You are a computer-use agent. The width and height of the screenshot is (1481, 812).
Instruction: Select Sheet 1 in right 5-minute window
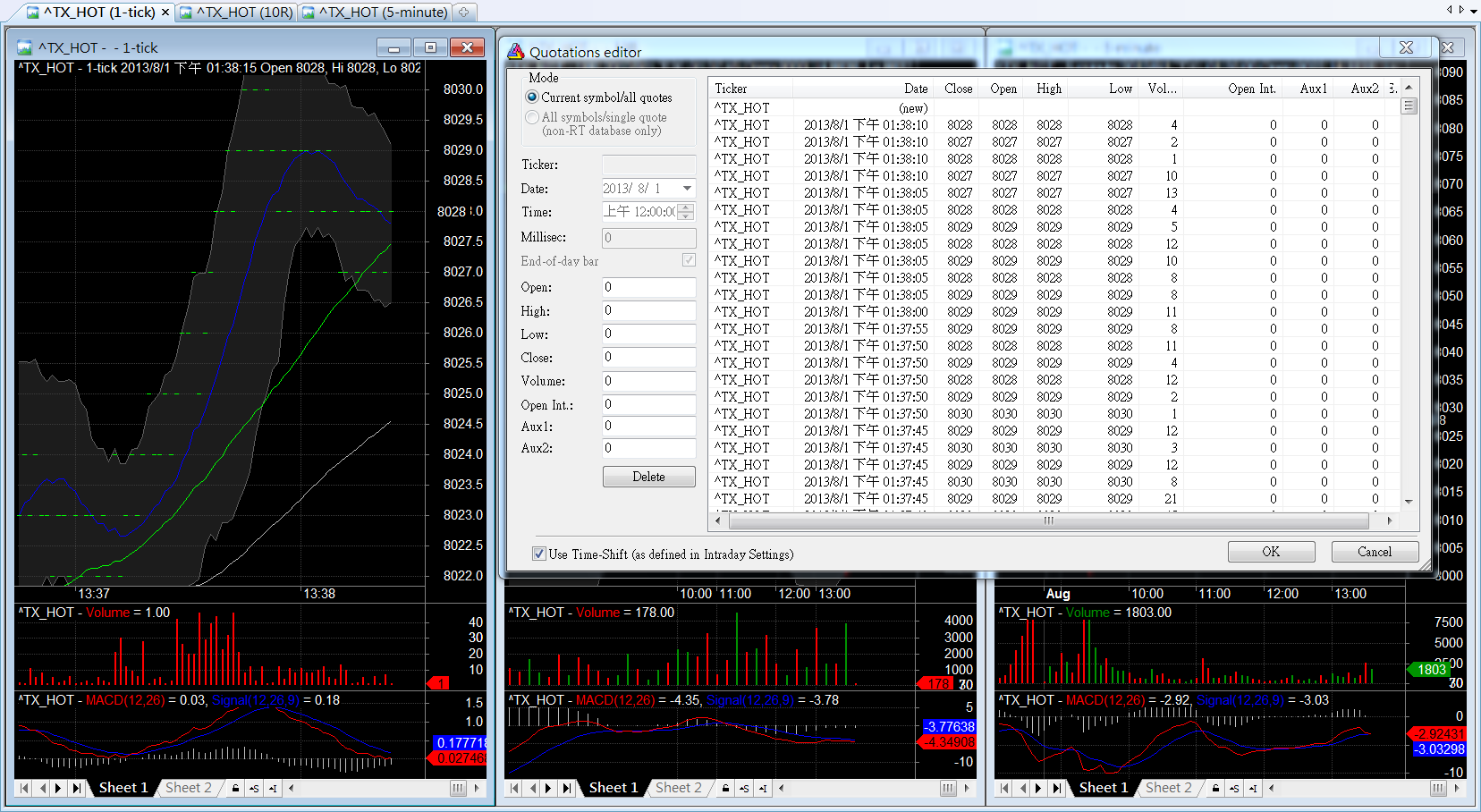pyautogui.click(x=1104, y=788)
